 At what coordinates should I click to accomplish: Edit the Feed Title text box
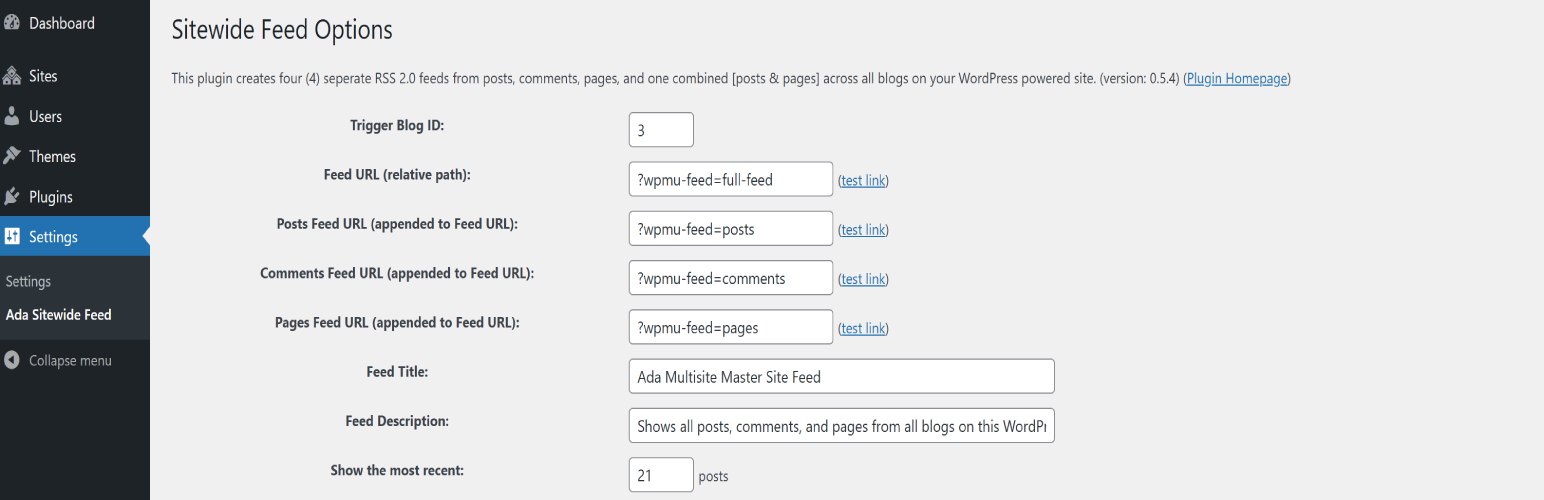tap(841, 377)
